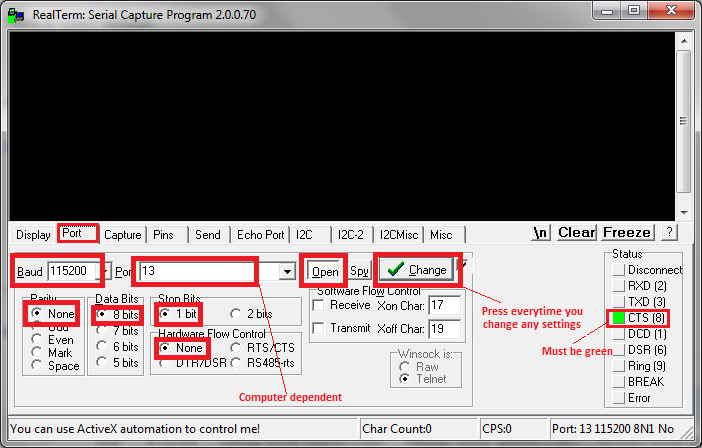The image size is (702, 448).
Task: Enable the Receive software flow control checkbox
Action: pos(319,305)
